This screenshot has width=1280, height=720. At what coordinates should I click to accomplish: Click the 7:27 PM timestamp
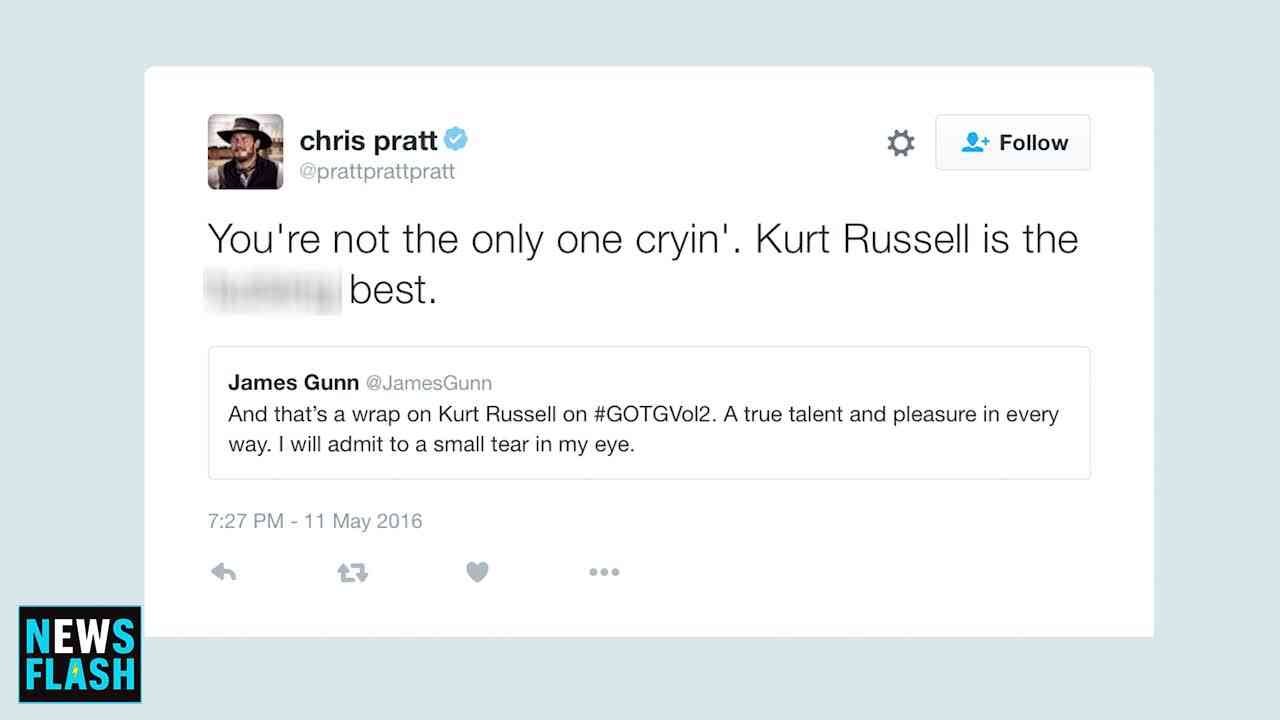315,521
